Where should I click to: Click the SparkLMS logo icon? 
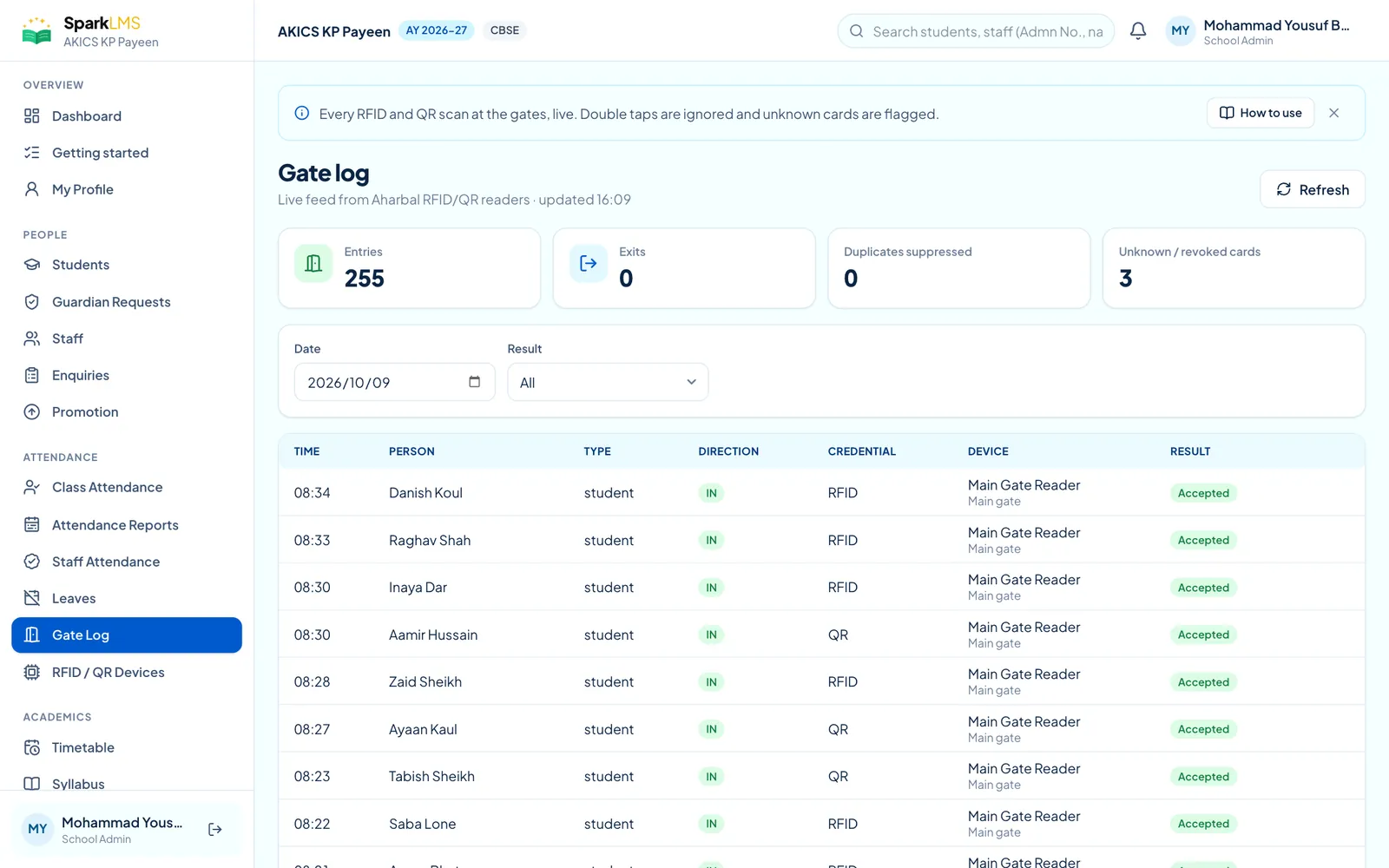coord(36,31)
